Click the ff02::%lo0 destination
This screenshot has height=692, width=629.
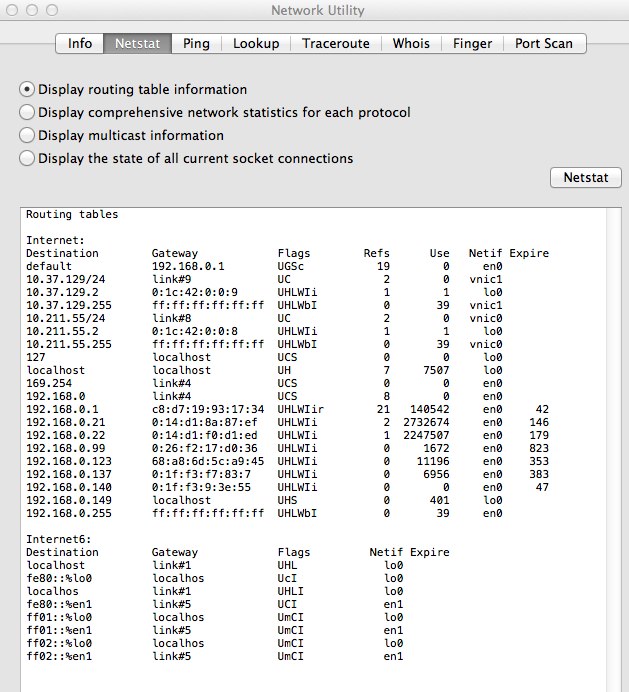(59, 643)
